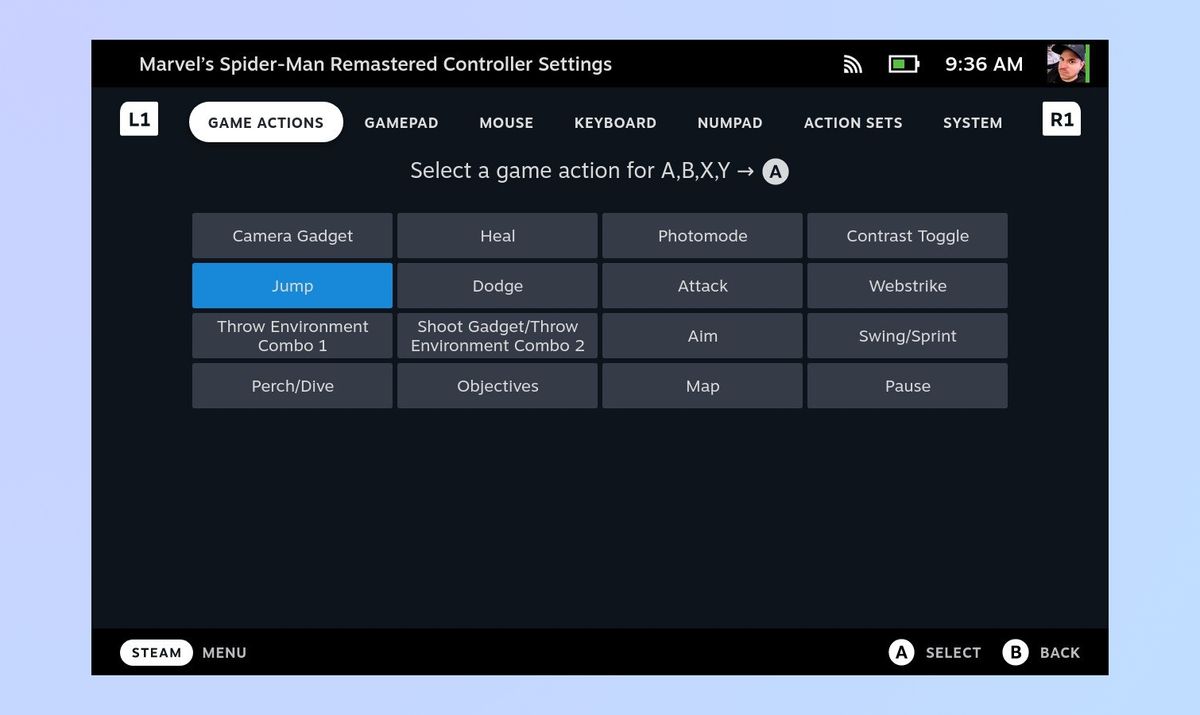Click the R1 shoulder button indicator
The image size is (1200, 715).
pyautogui.click(x=1061, y=118)
